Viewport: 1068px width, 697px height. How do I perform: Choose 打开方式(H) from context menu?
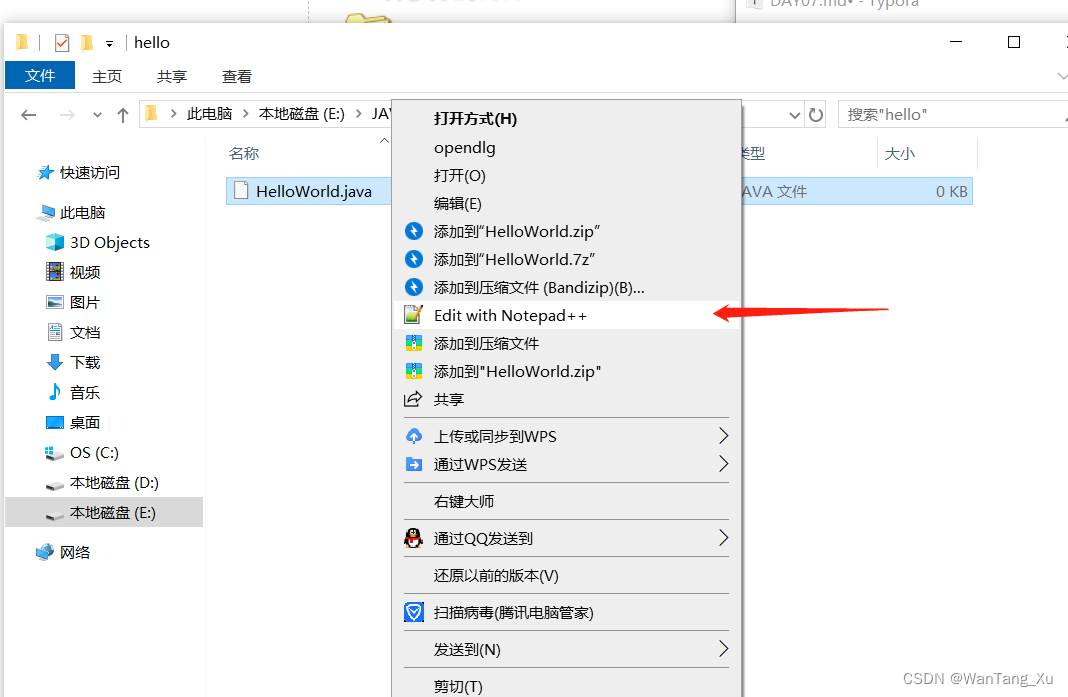pos(566,119)
